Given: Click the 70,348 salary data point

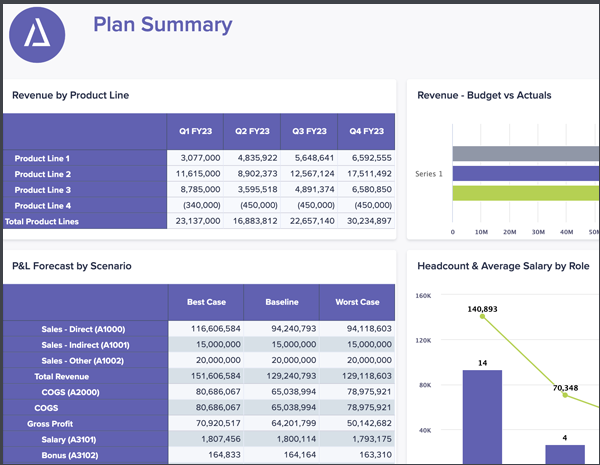Looking at the screenshot, I should (565, 395).
